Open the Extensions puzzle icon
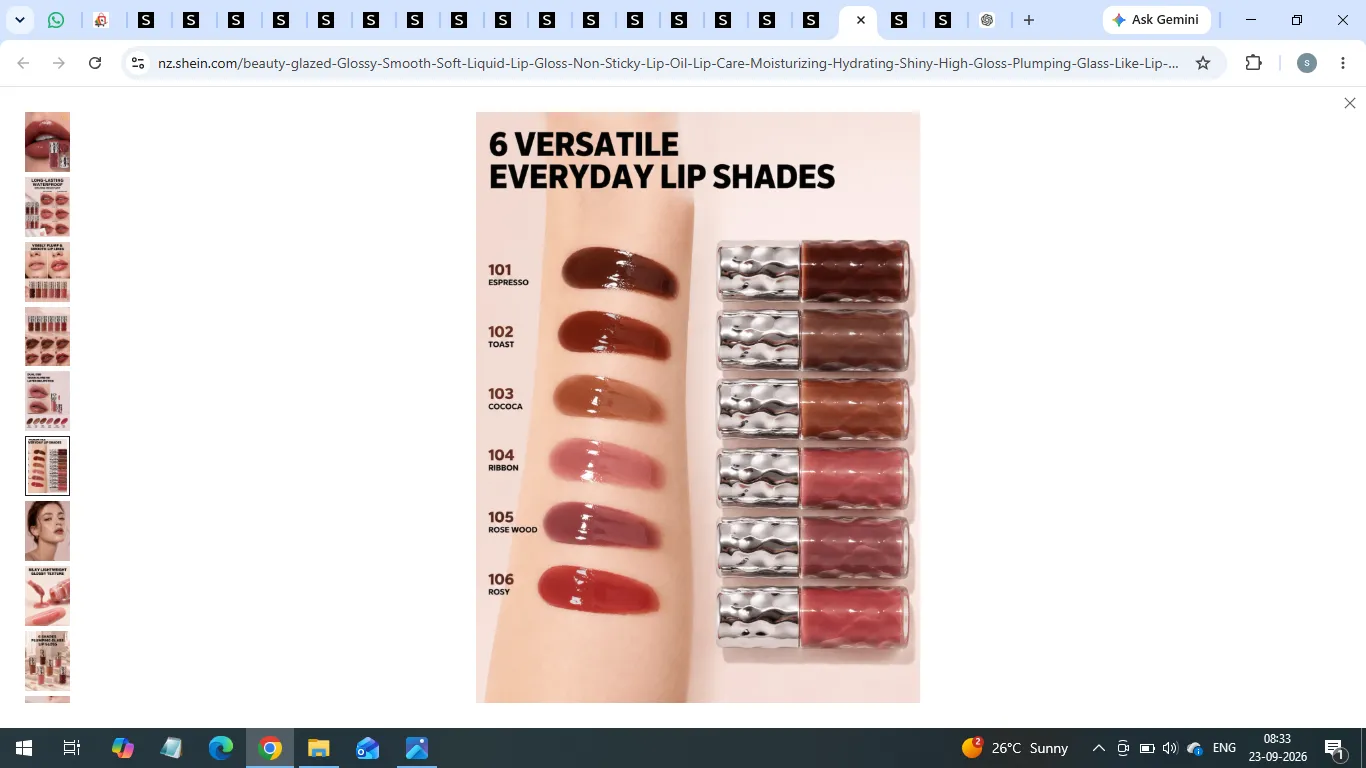 click(x=1254, y=63)
